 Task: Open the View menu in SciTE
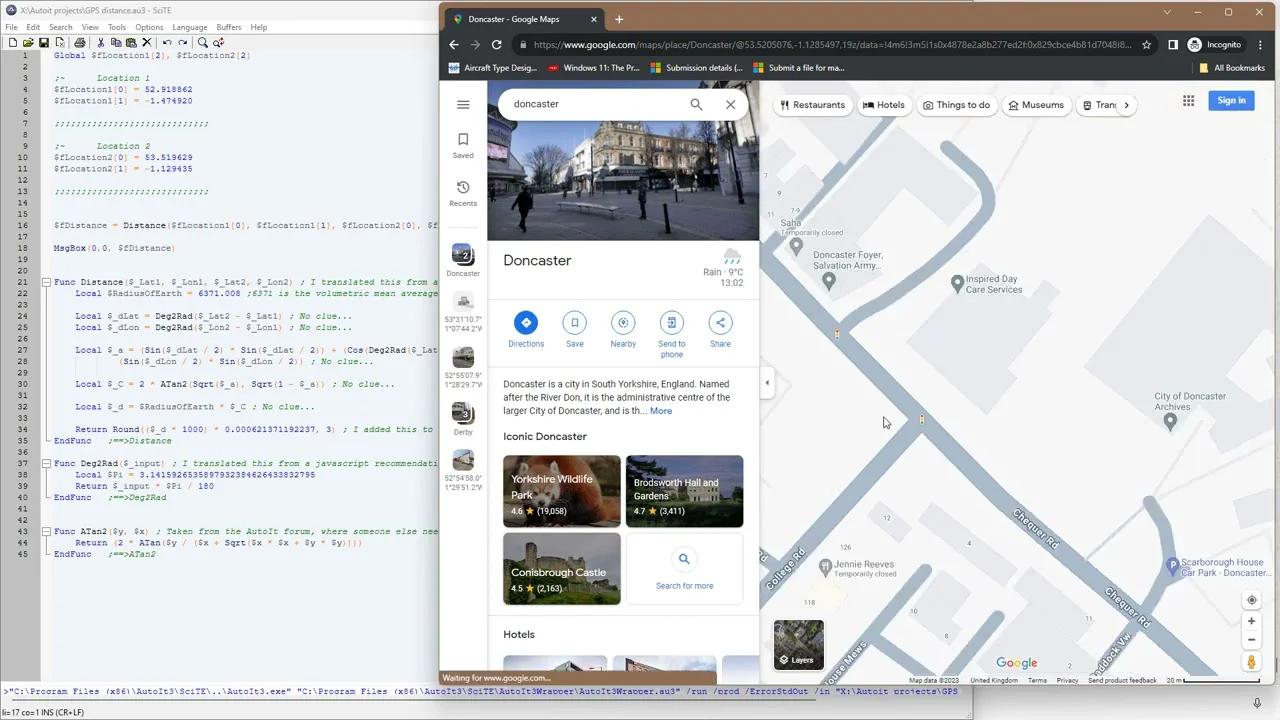click(x=90, y=27)
